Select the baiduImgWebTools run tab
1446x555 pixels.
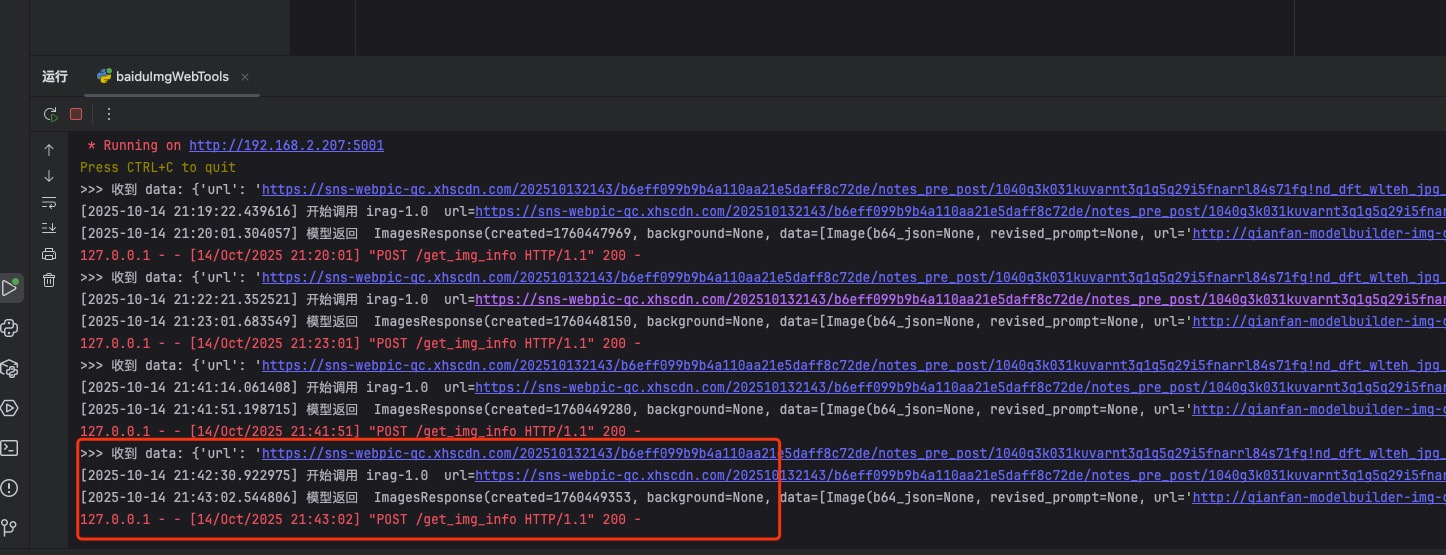click(172, 76)
